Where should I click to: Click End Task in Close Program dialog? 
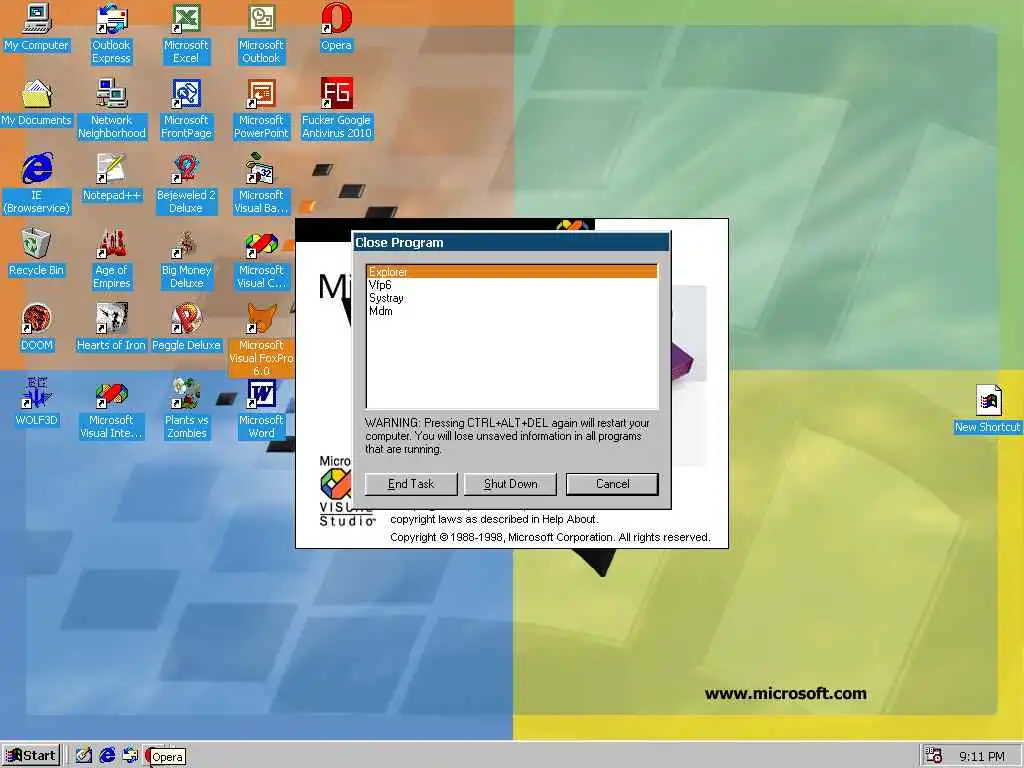pos(411,484)
